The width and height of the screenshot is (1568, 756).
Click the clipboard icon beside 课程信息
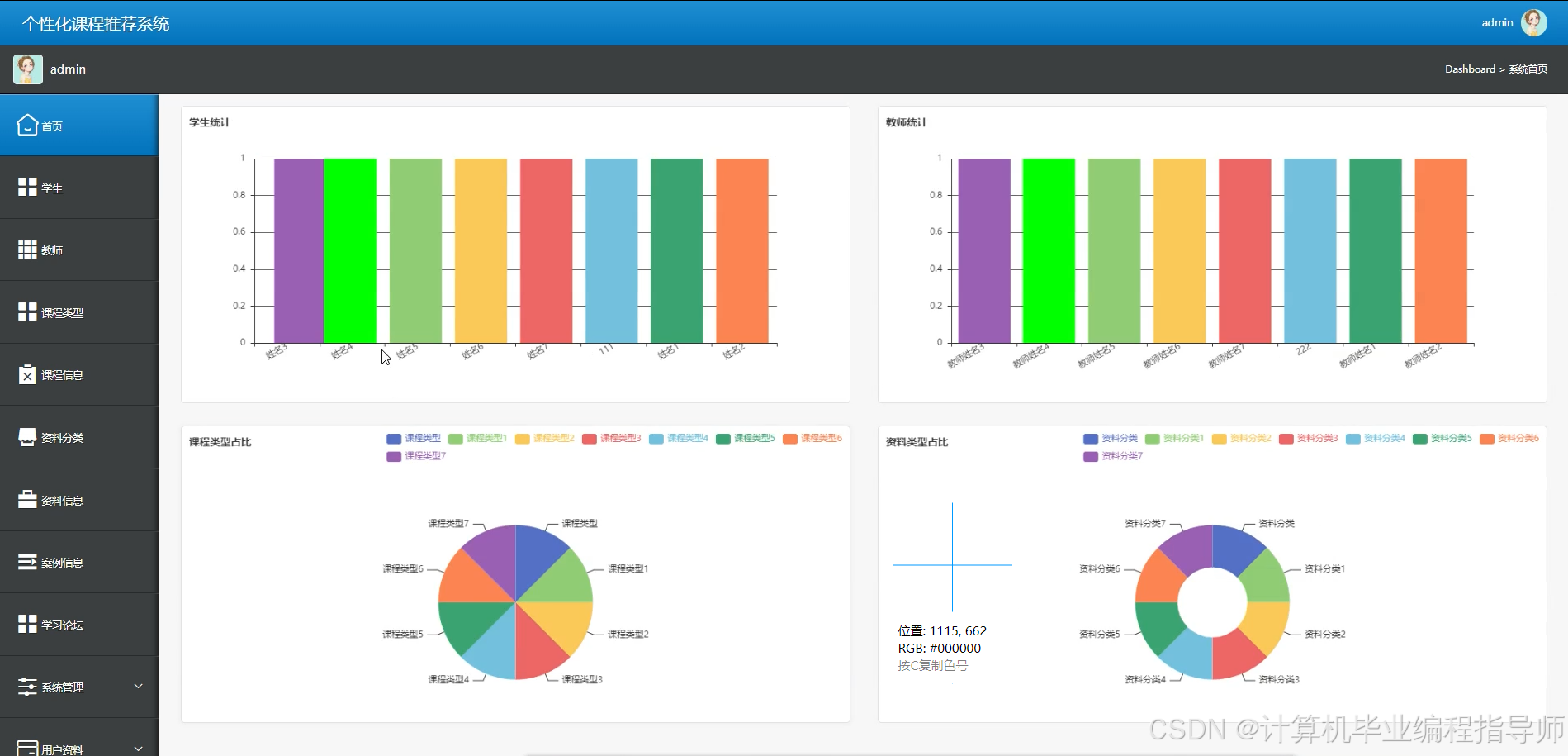pos(27,374)
